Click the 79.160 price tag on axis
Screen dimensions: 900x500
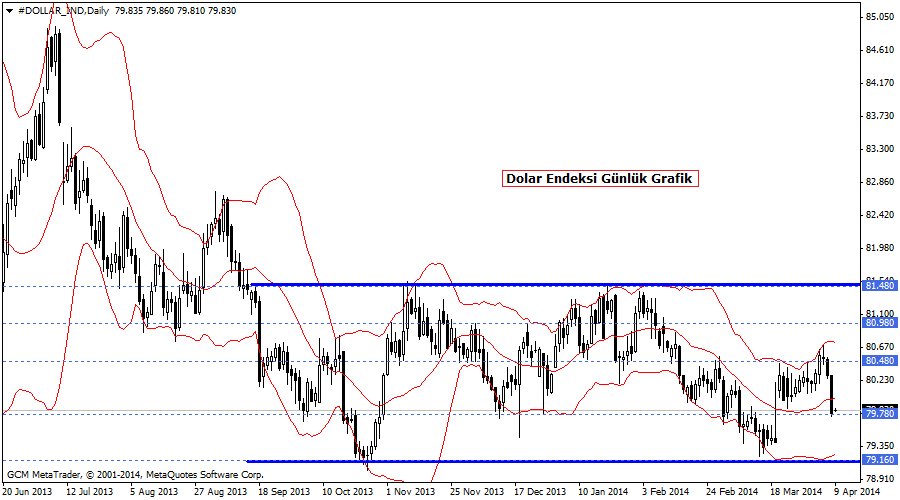click(879, 461)
